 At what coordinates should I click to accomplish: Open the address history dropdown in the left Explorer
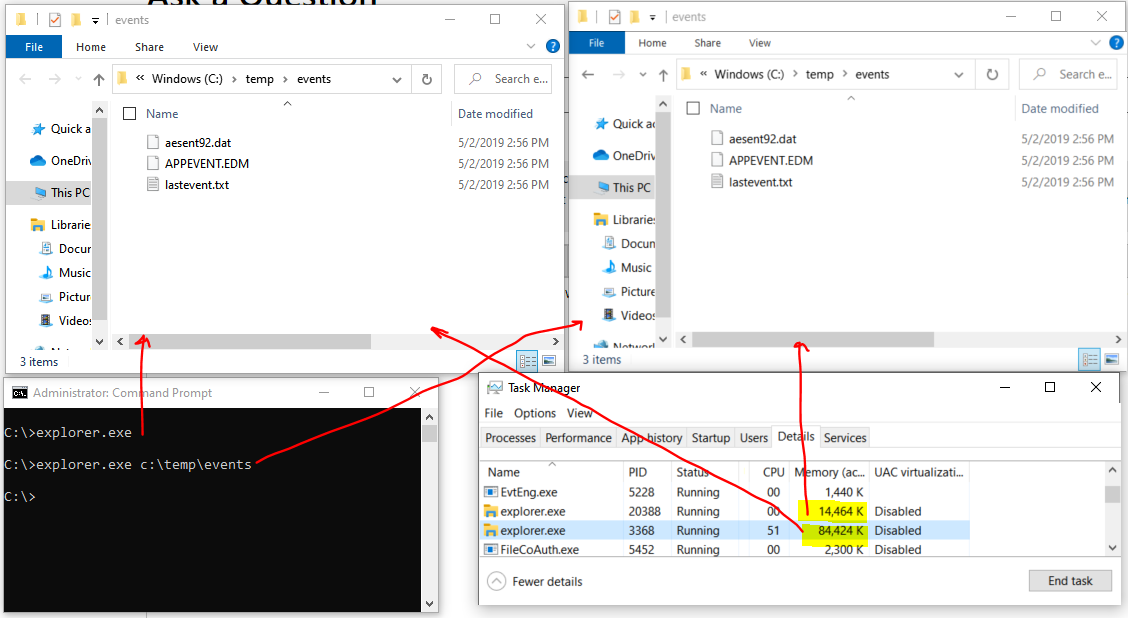[396, 80]
